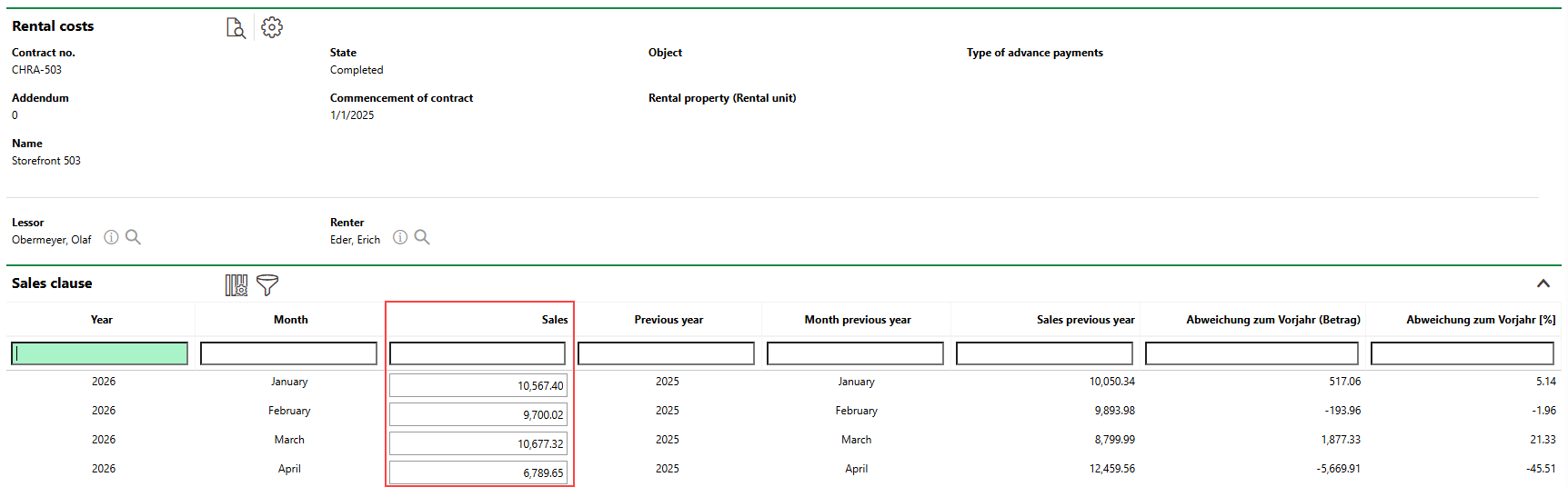Open column configuration for Sales clause
The width and height of the screenshot is (1568, 487).
click(x=236, y=285)
